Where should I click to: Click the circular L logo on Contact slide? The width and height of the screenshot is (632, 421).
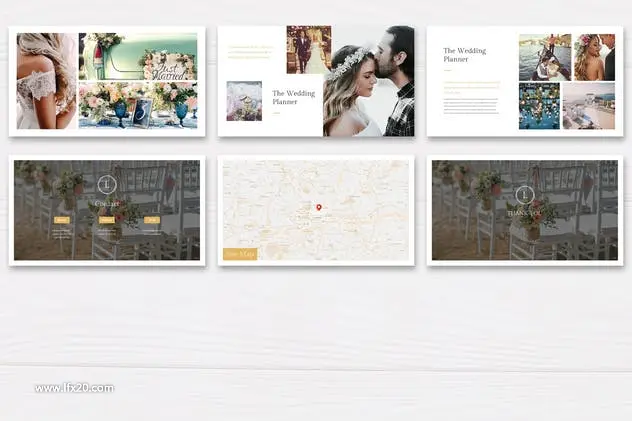(x=107, y=185)
